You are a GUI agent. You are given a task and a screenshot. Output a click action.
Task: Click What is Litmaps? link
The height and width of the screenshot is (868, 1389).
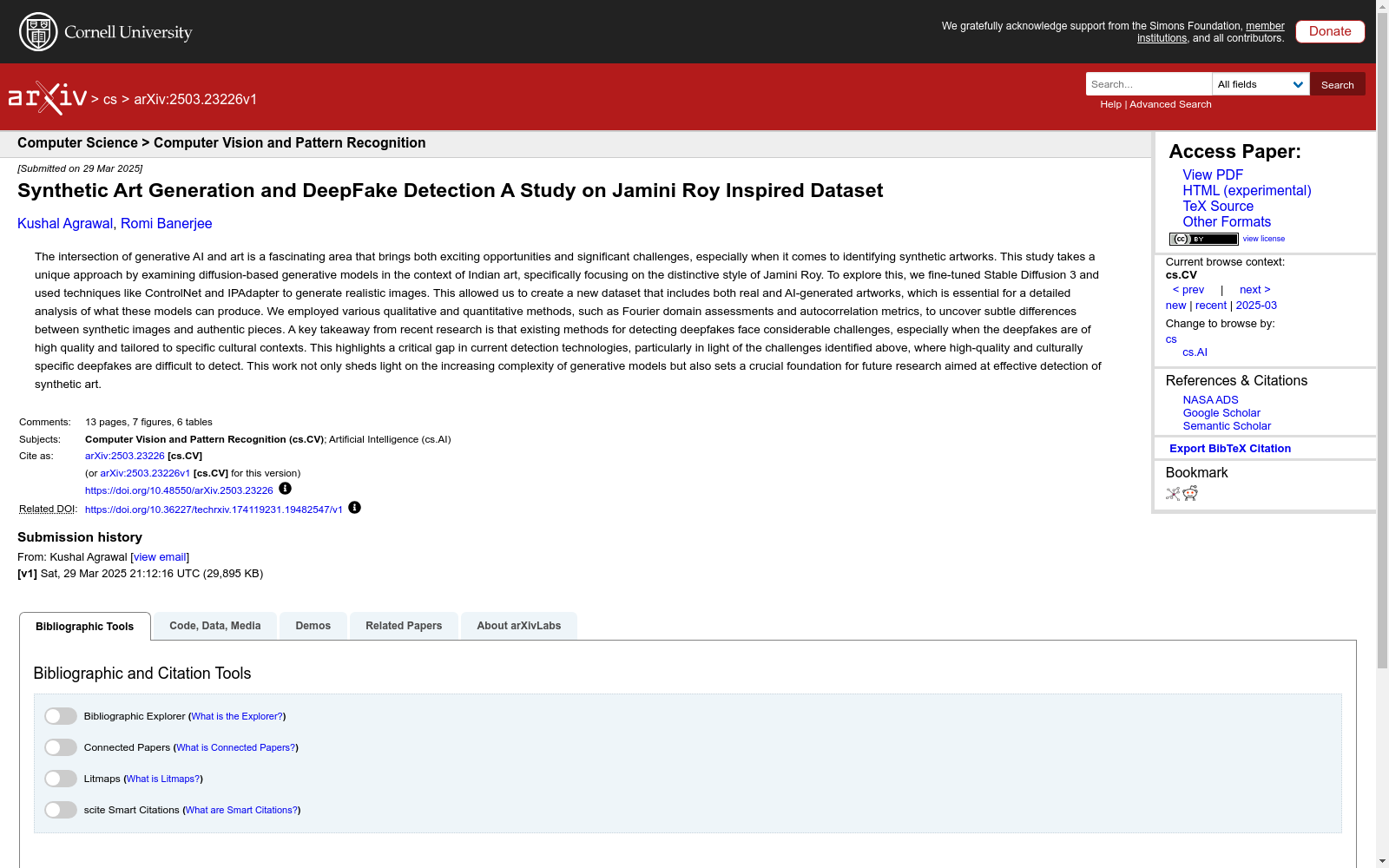(x=163, y=779)
